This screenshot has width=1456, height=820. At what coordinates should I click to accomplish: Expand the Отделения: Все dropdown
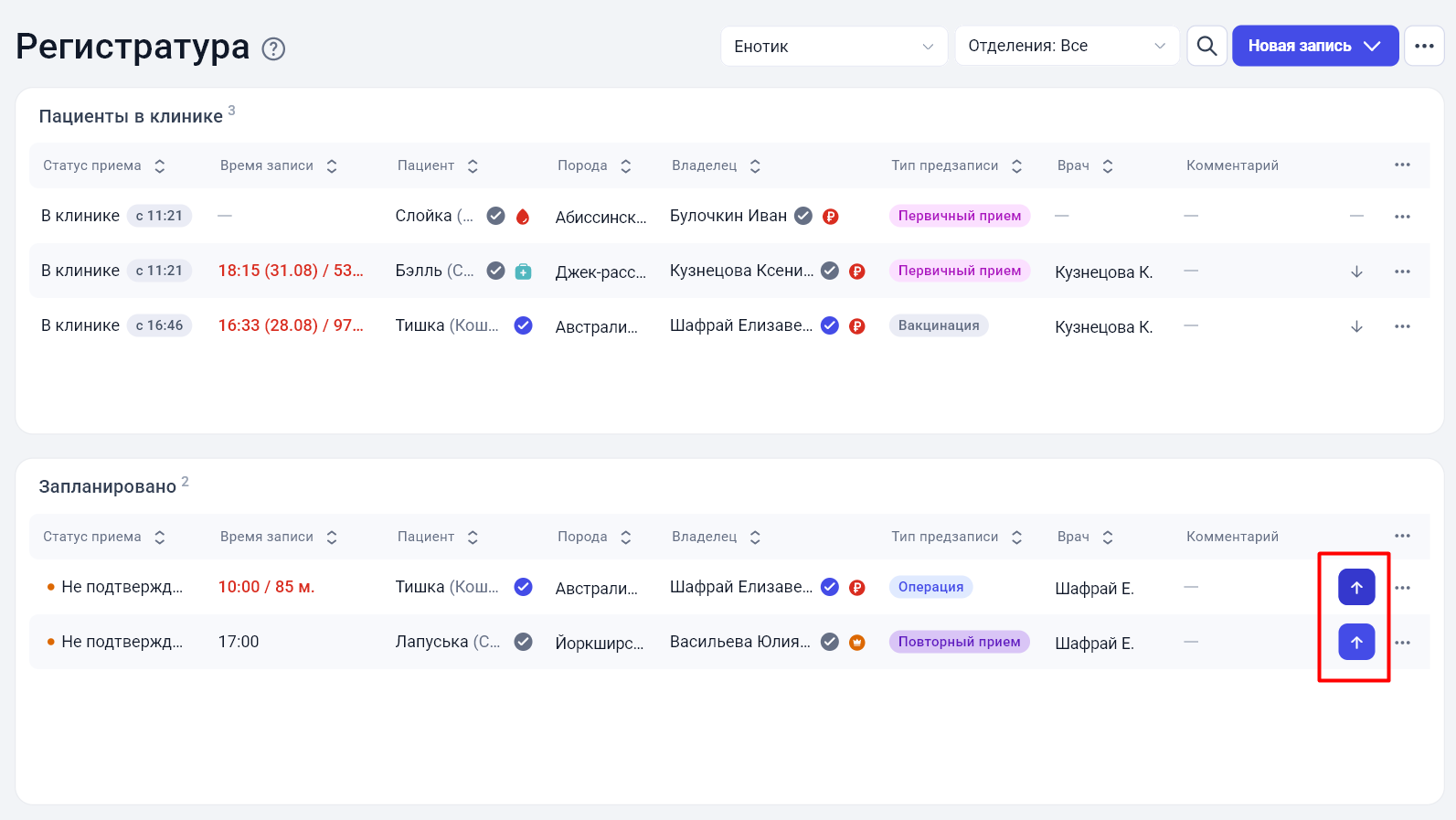pyautogui.click(x=1067, y=46)
